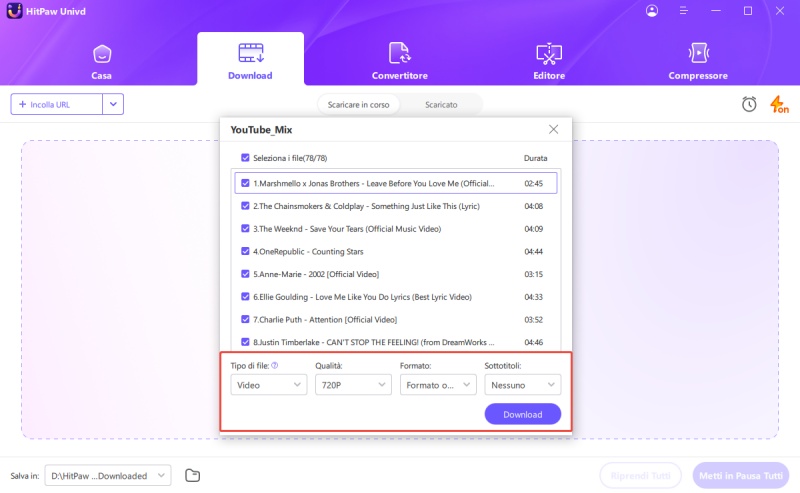Uncheck Anne-Marie 2002 track

tap(245, 274)
